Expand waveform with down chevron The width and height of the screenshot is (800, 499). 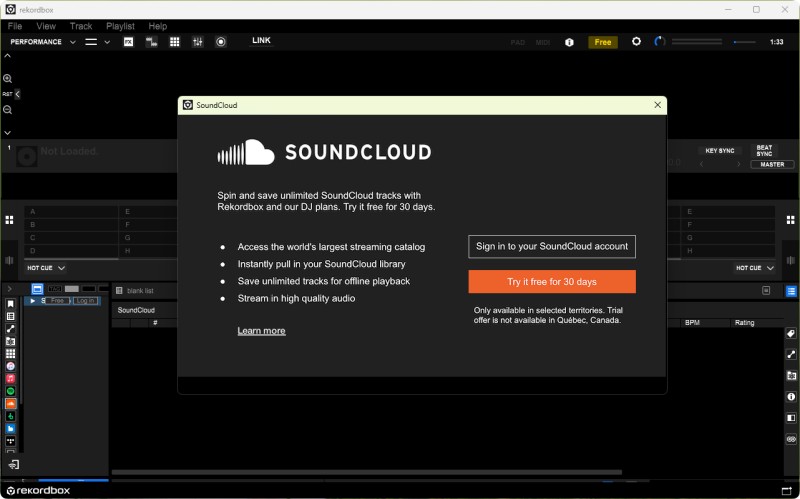(x=8, y=133)
